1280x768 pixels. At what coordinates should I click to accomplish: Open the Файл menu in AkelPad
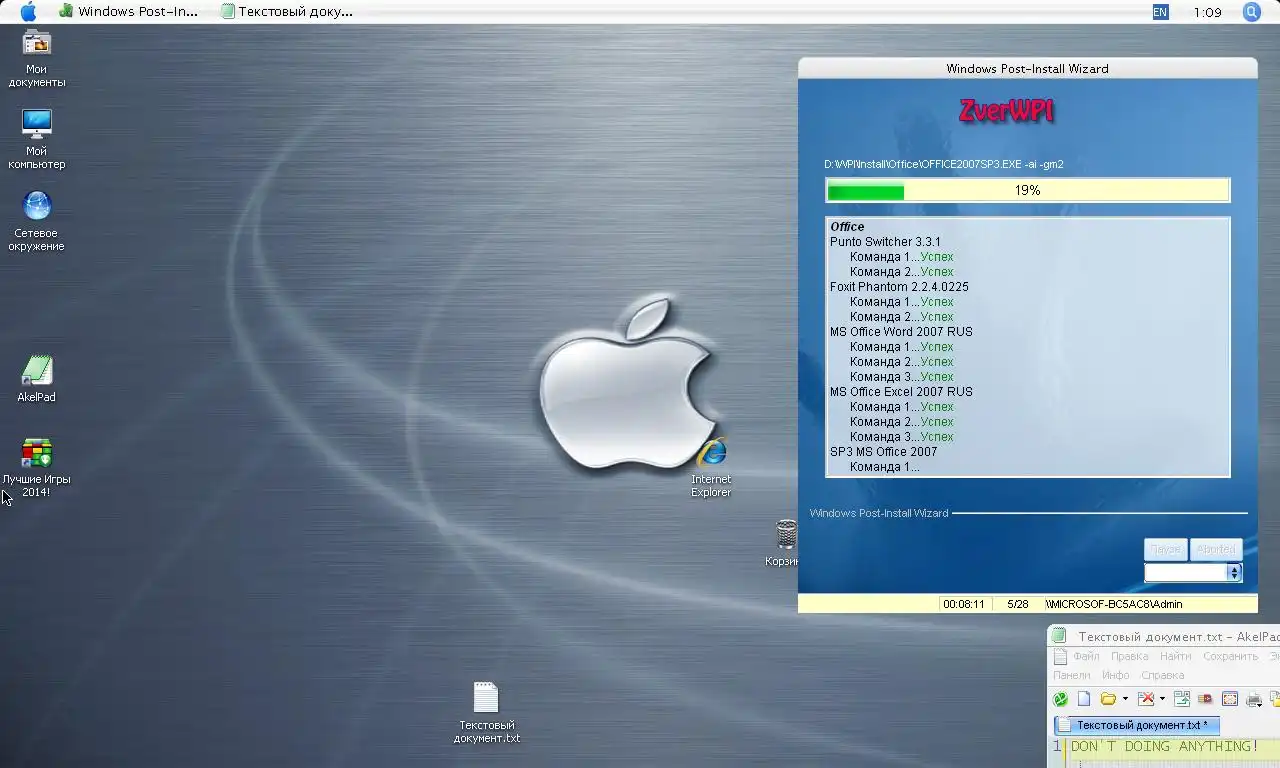(x=1086, y=656)
